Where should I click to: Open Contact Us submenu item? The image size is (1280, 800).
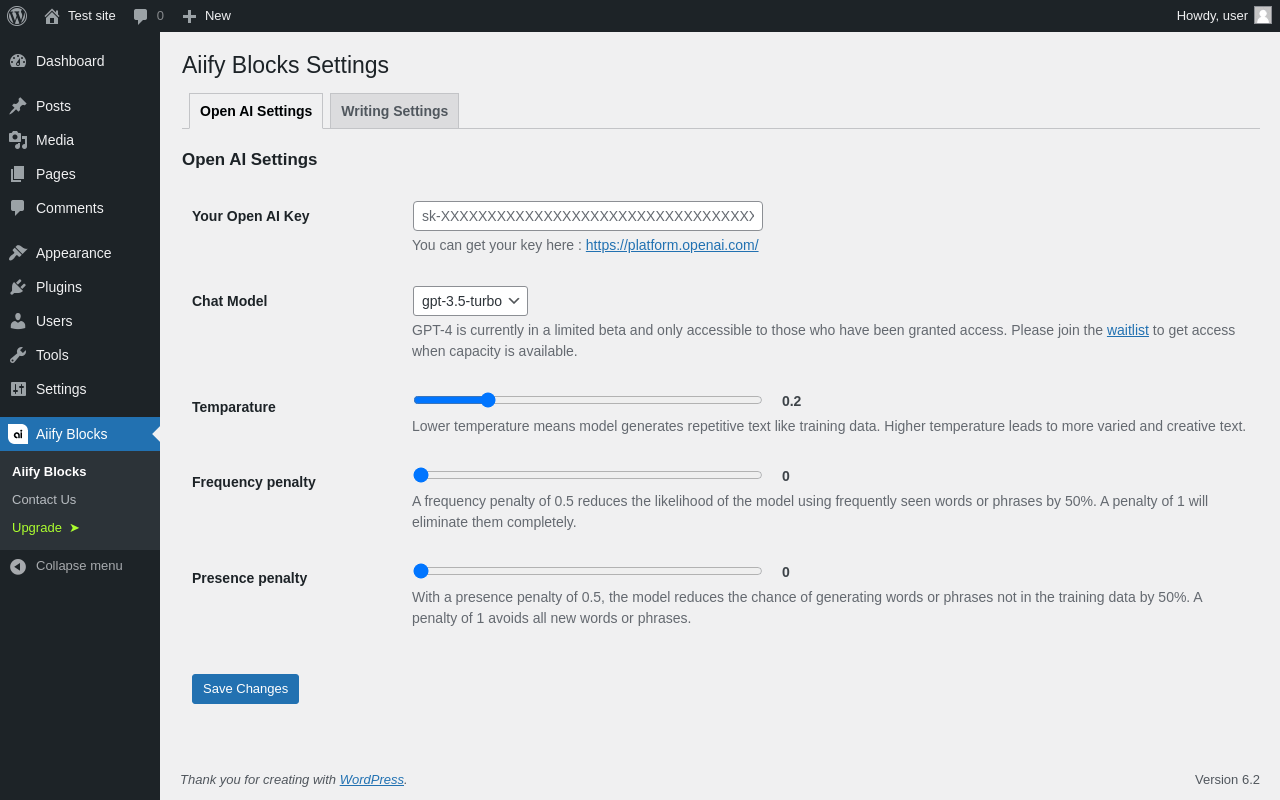tap(44, 500)
